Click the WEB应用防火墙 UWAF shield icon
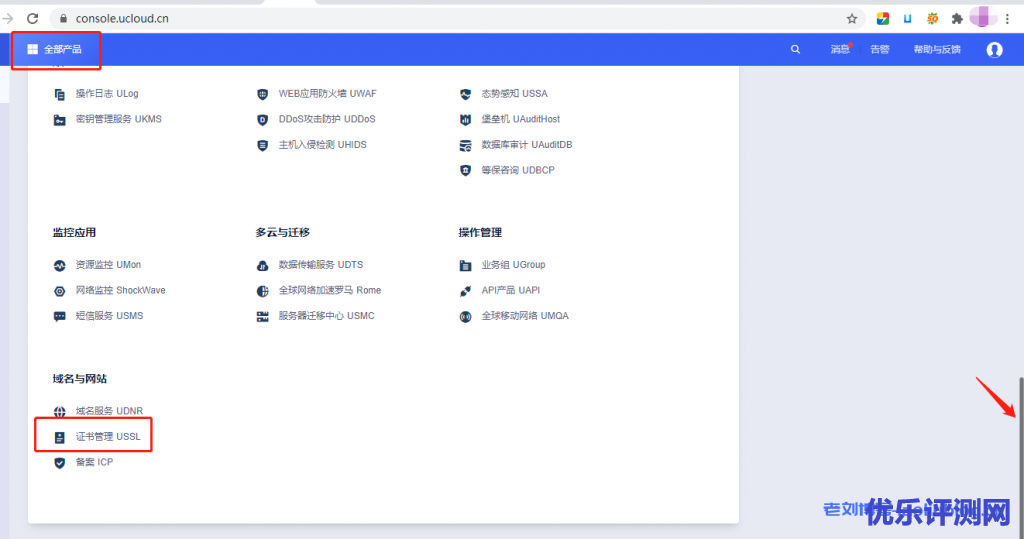 [263, 94]
